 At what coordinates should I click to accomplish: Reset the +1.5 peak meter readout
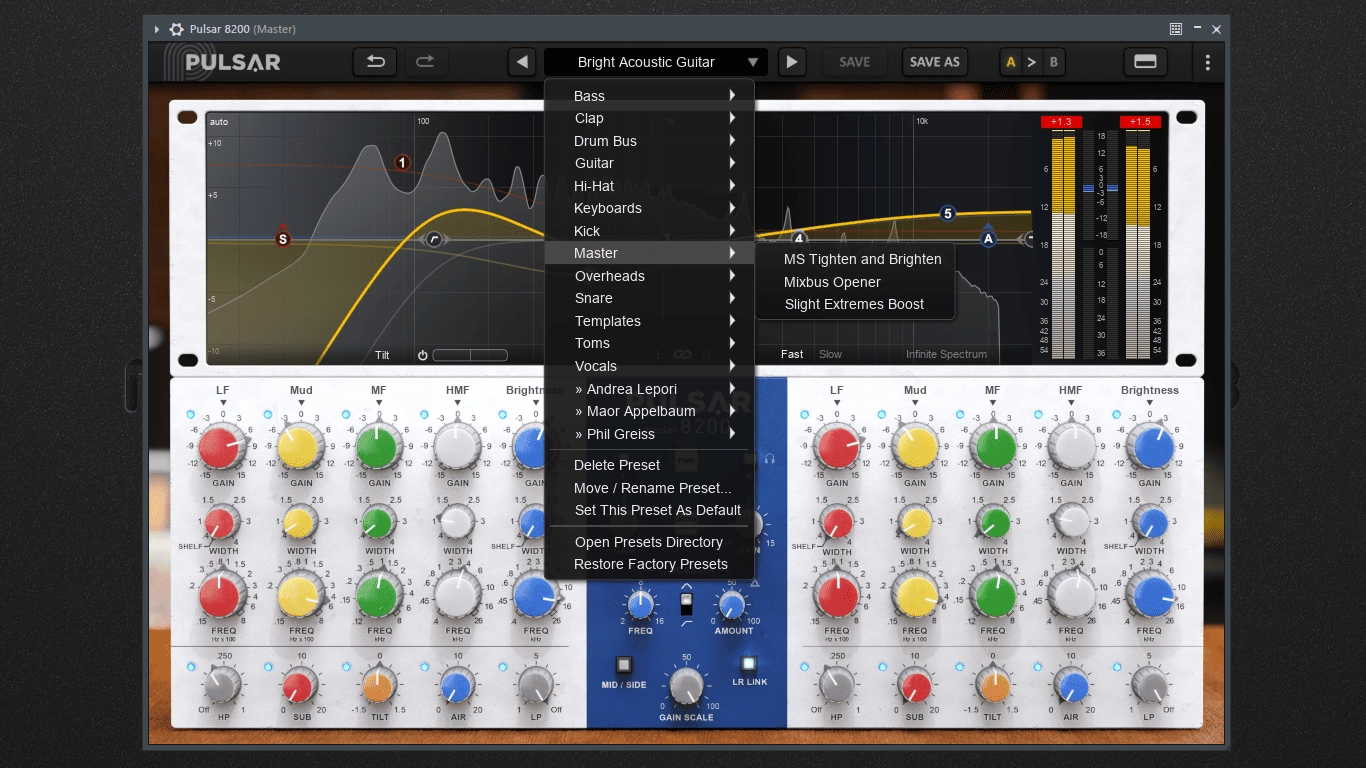point(1140,122)
